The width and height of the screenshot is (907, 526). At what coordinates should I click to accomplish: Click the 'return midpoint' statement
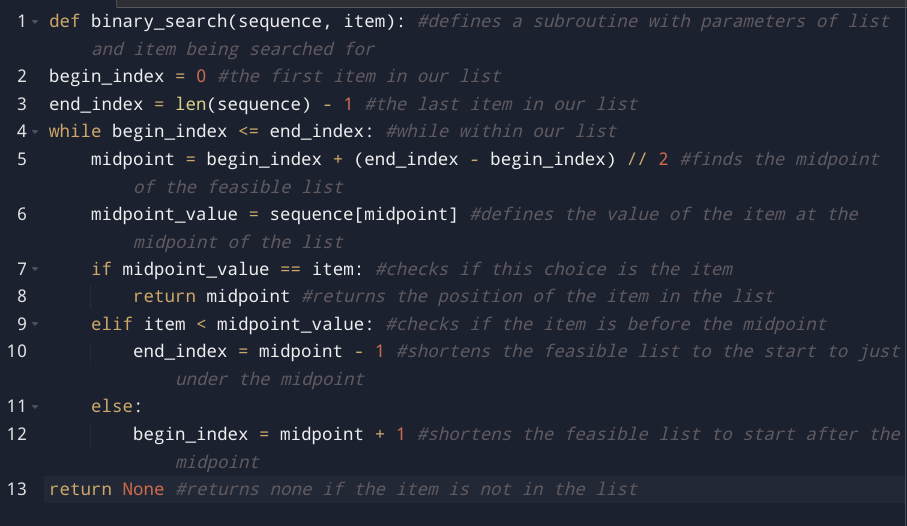[211, 296]
